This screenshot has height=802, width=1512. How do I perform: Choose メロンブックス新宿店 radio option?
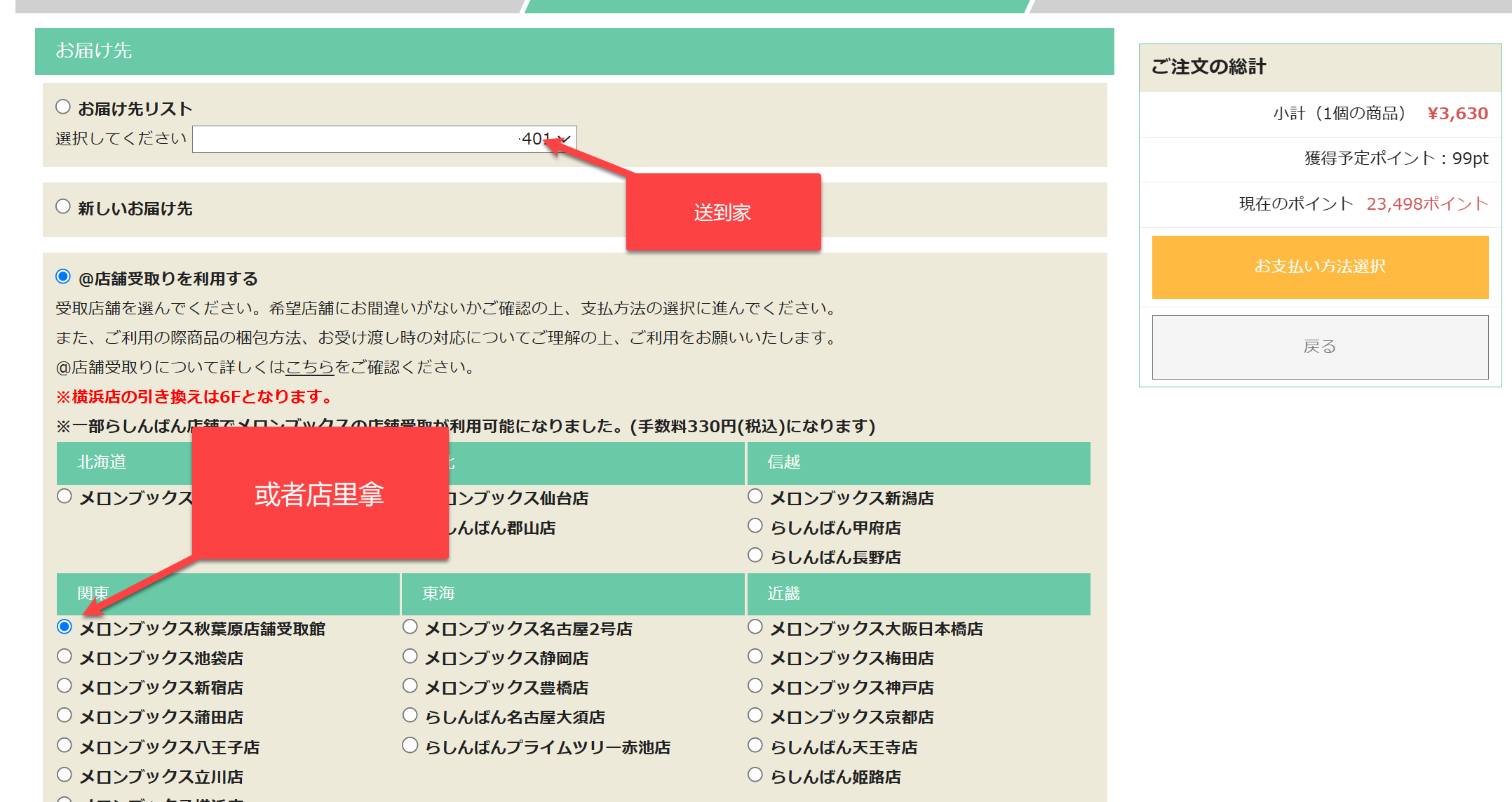point(65,686)
